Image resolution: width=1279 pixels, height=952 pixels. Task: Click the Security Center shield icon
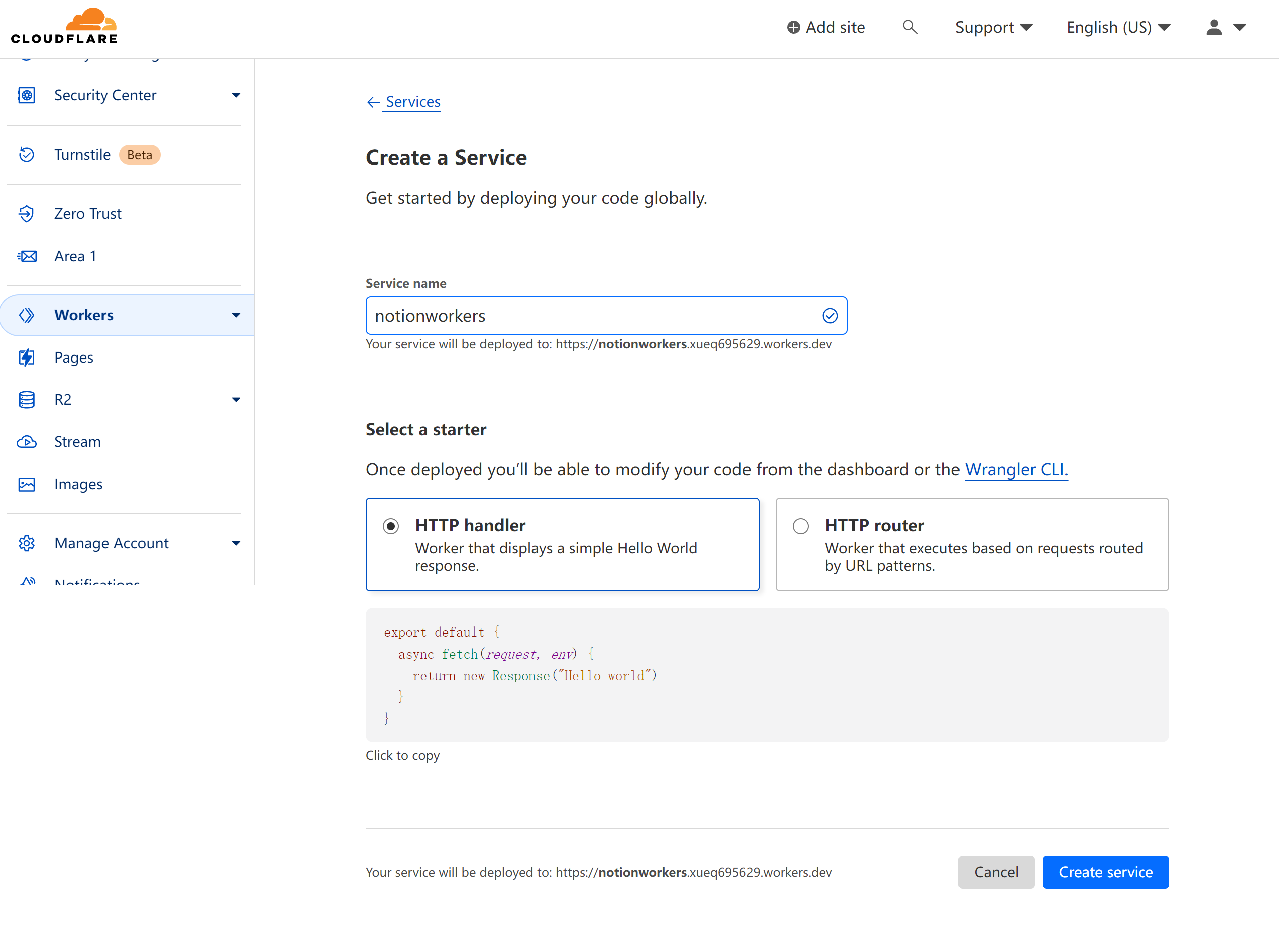coord(27,95)
